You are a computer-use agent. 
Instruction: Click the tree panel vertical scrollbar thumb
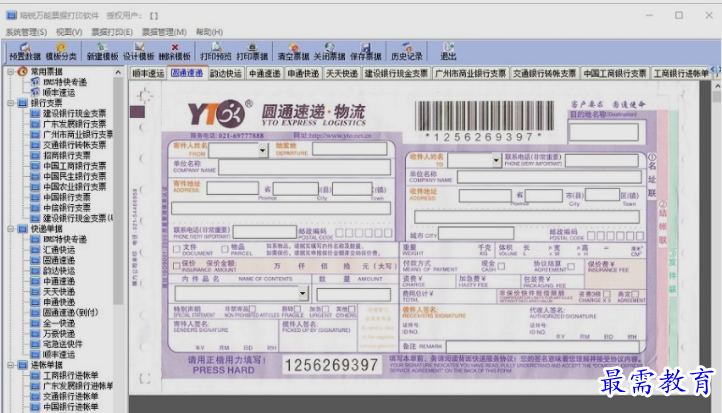click(x=118, y=191)
